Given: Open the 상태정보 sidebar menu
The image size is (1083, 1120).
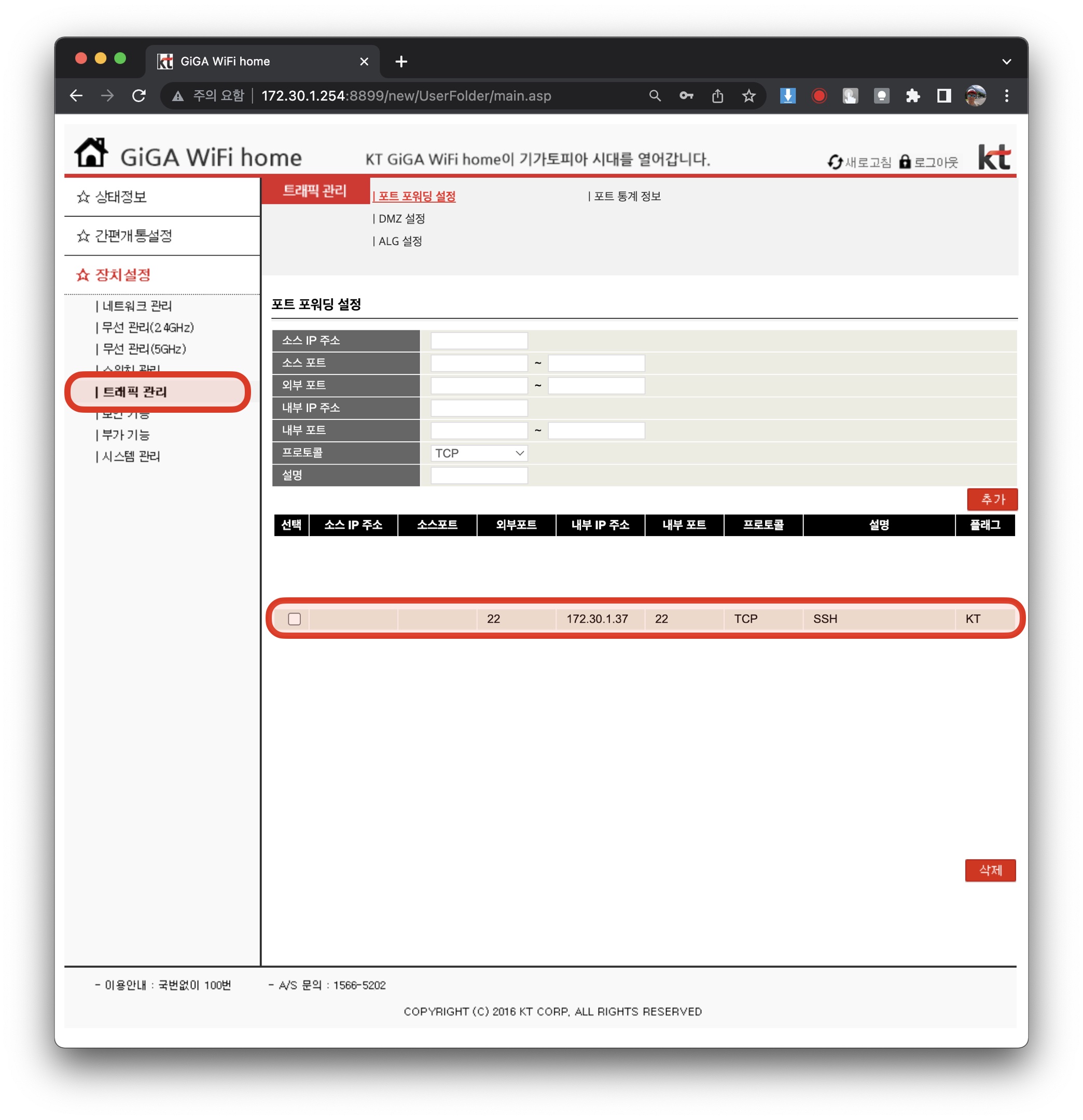Looking at the screenshot, I should pyautogui.click(x=120, y=197).
